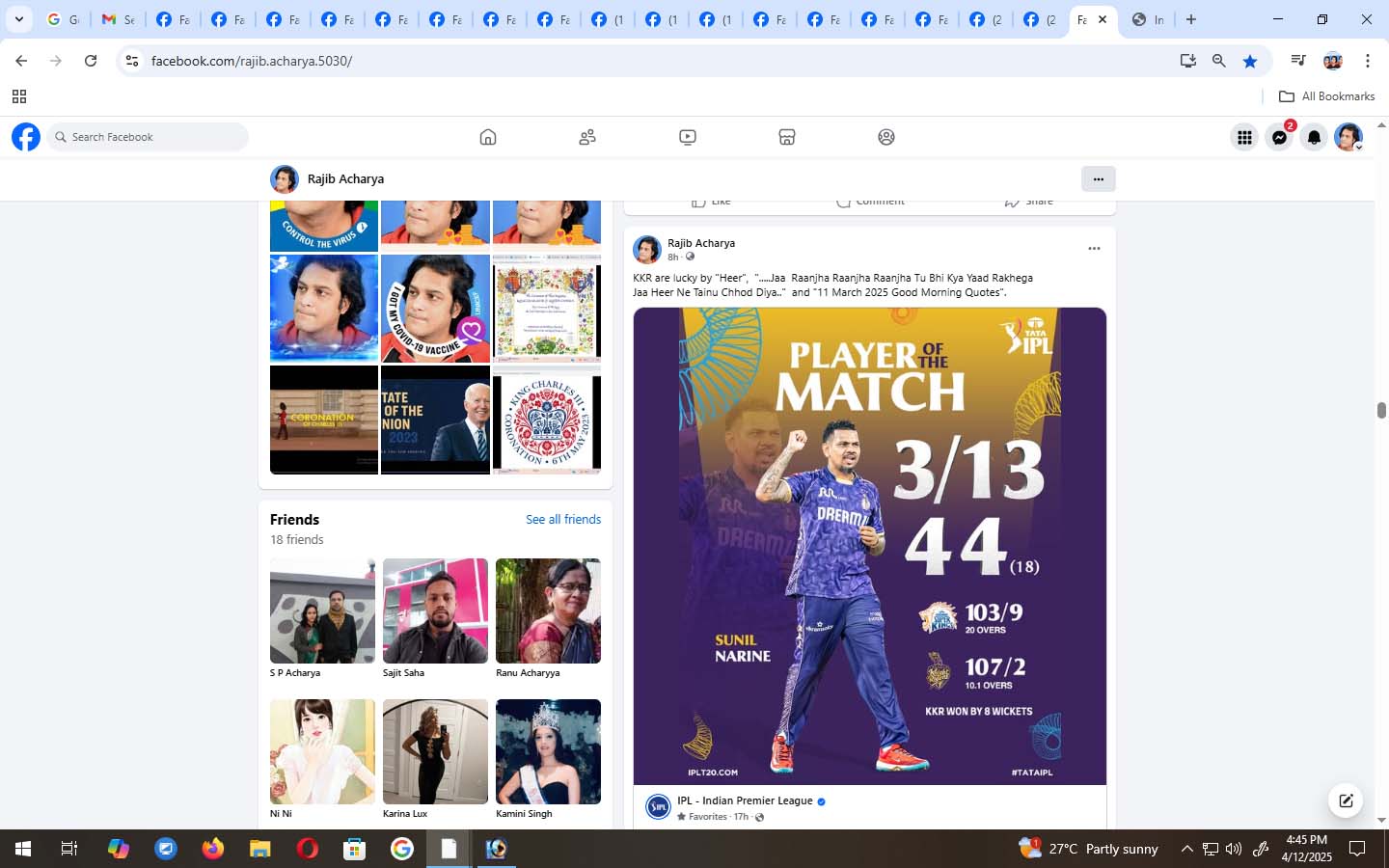The width and height of the screenshot is (1389, 868).
Task: Open Windows notification center
Action: (x=1357, y=849)
